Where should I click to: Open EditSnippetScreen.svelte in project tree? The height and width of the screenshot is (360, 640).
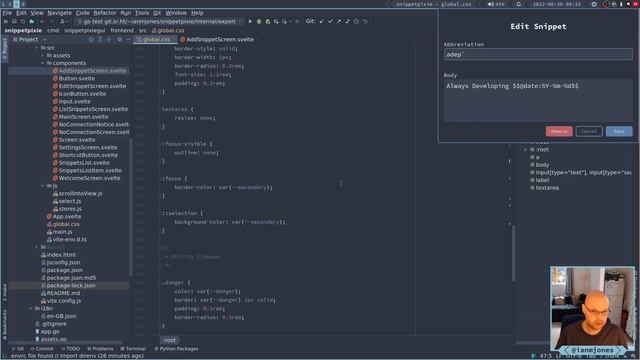point(89,86)
